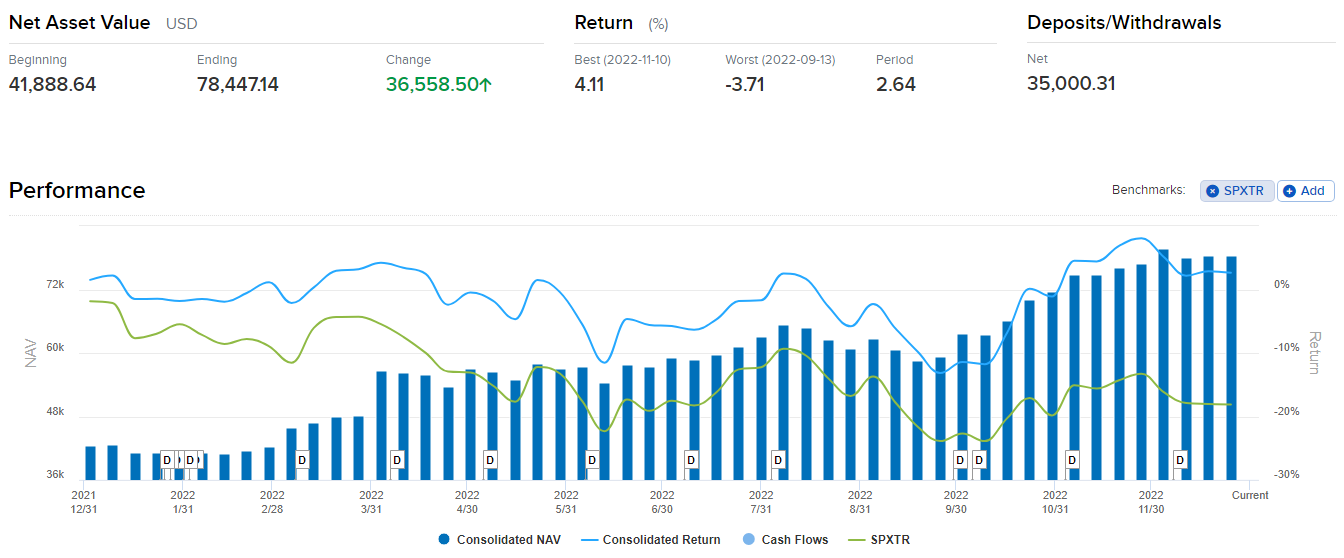Click the D marker just after 2022 10/31
This screenshot has width=1344, height=558.
pyautogui.click(x=1072, y=459)
